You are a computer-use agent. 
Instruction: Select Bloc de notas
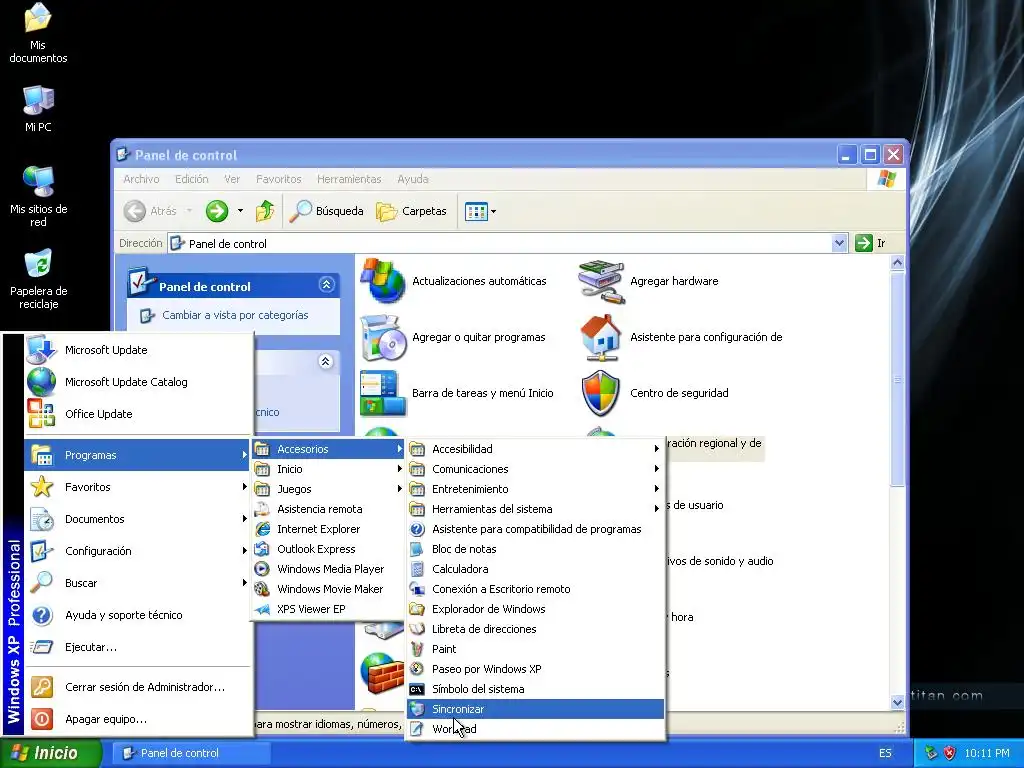[x=536, y=549]
